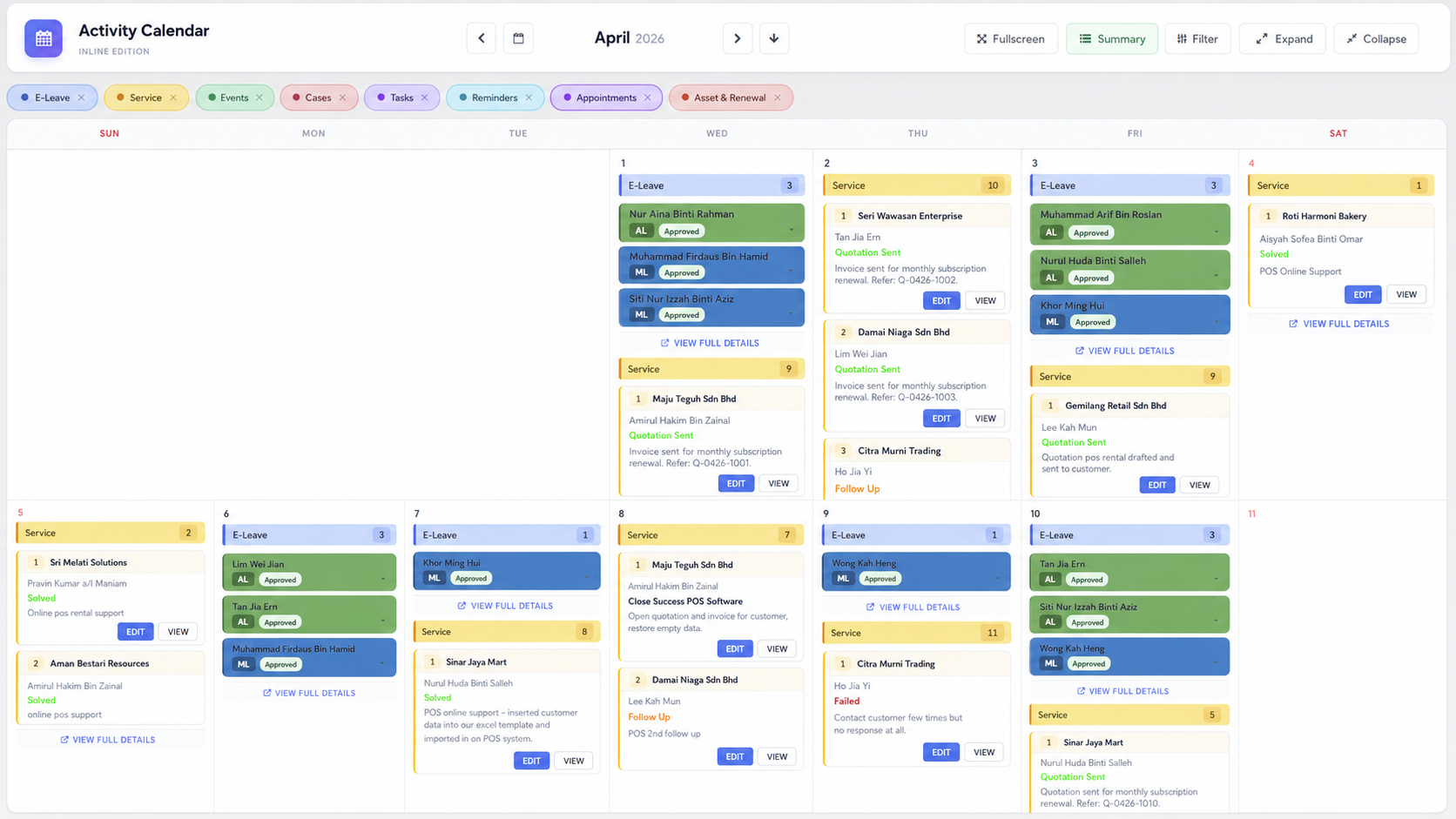
Task: Click day number 11 in the calendar
Action: (x=1251, y=514)
